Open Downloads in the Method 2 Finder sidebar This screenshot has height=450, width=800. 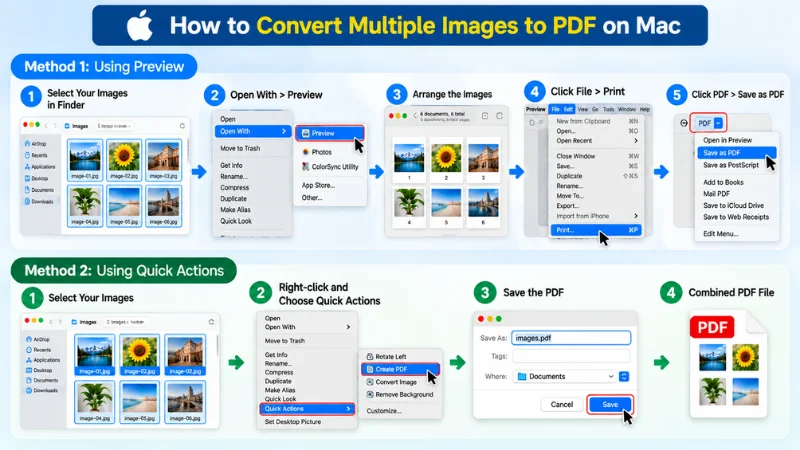pos(42,390)
